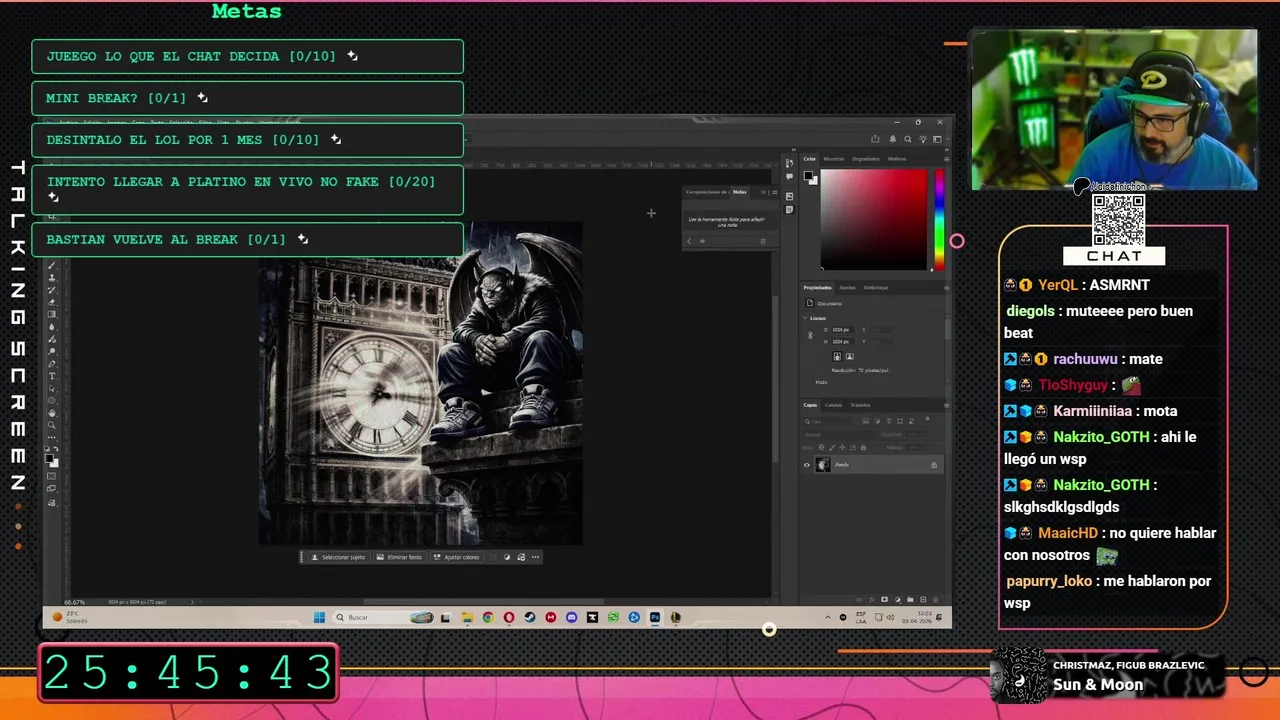Click Ajustar colores button
Viewport: 1280px width, 720px height.
click(x=458, y=557)
